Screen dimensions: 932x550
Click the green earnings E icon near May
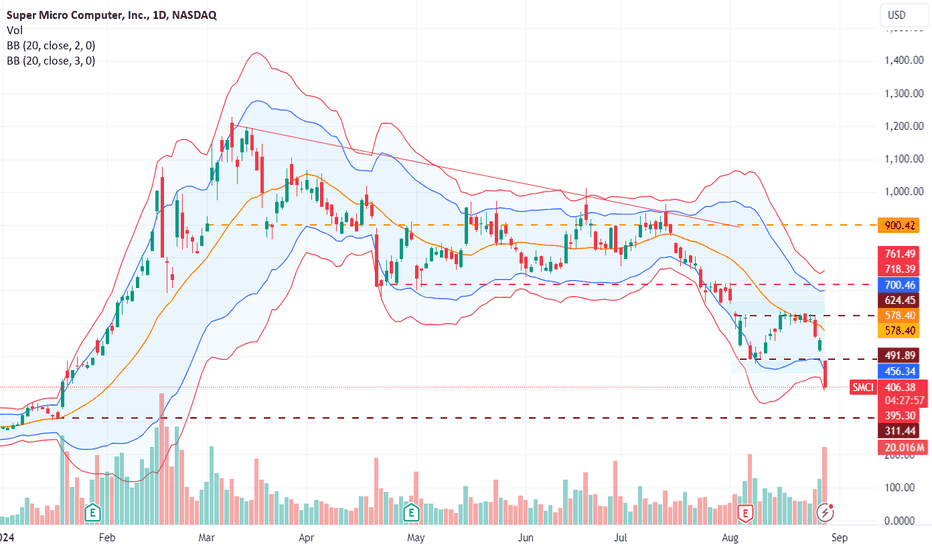click(411, 512)
